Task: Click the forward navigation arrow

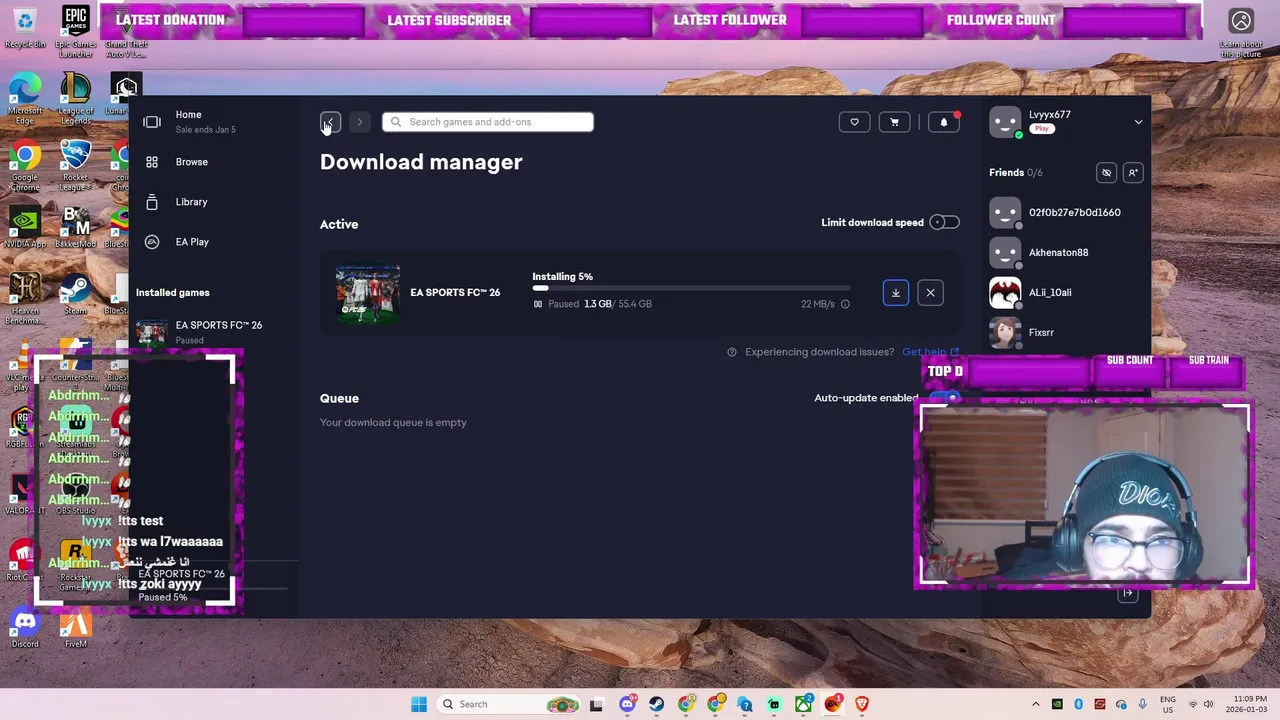Action: 360,122
